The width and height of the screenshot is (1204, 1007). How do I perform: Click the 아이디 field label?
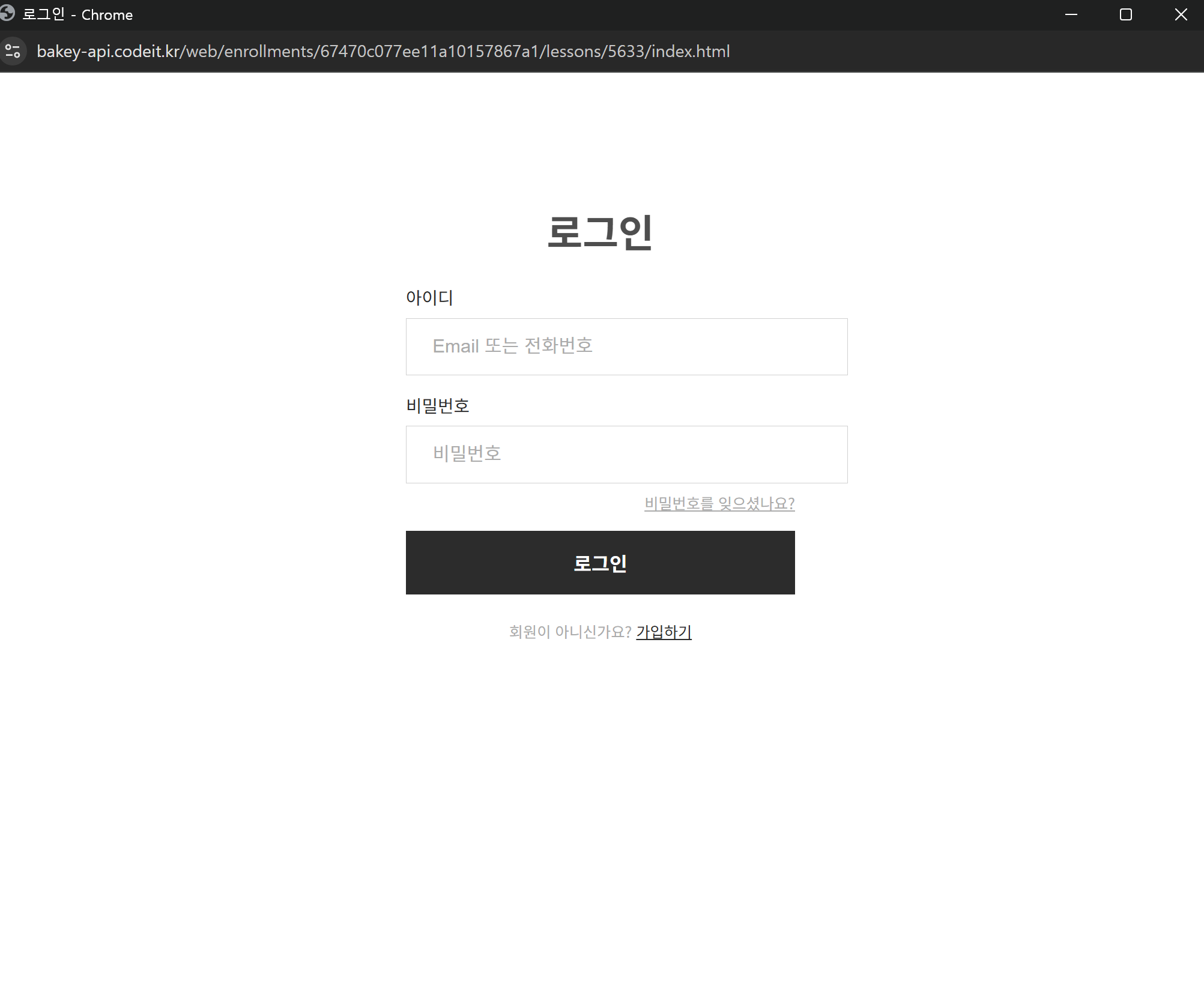tap(429, 297)
